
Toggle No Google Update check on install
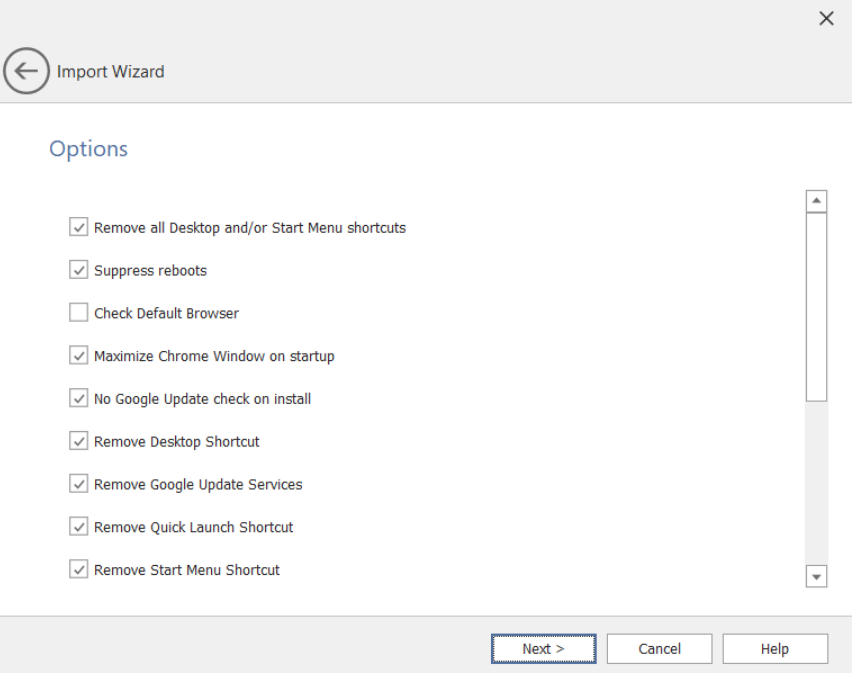pyautogui.click(x=78, y=398)
